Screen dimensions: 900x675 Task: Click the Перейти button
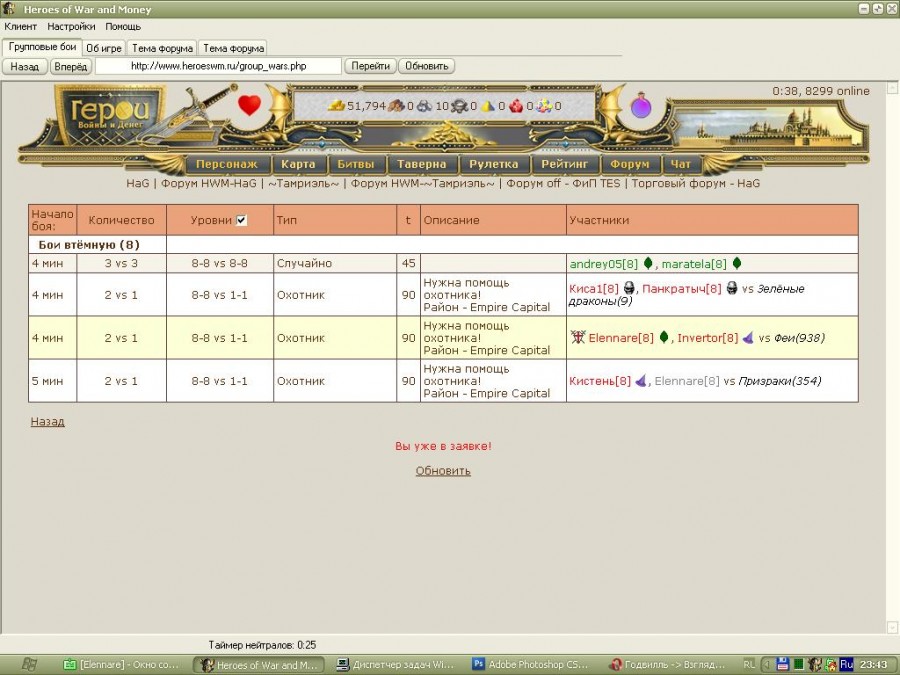click(370, 66)
